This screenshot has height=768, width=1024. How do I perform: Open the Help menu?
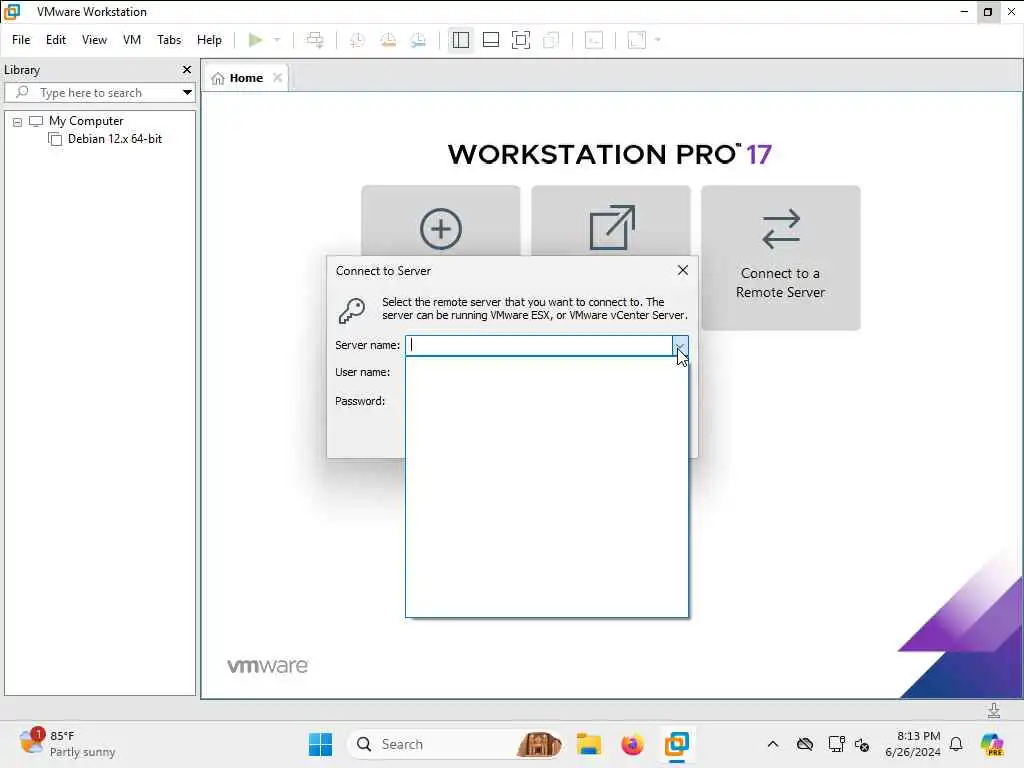tap(209, 40)
